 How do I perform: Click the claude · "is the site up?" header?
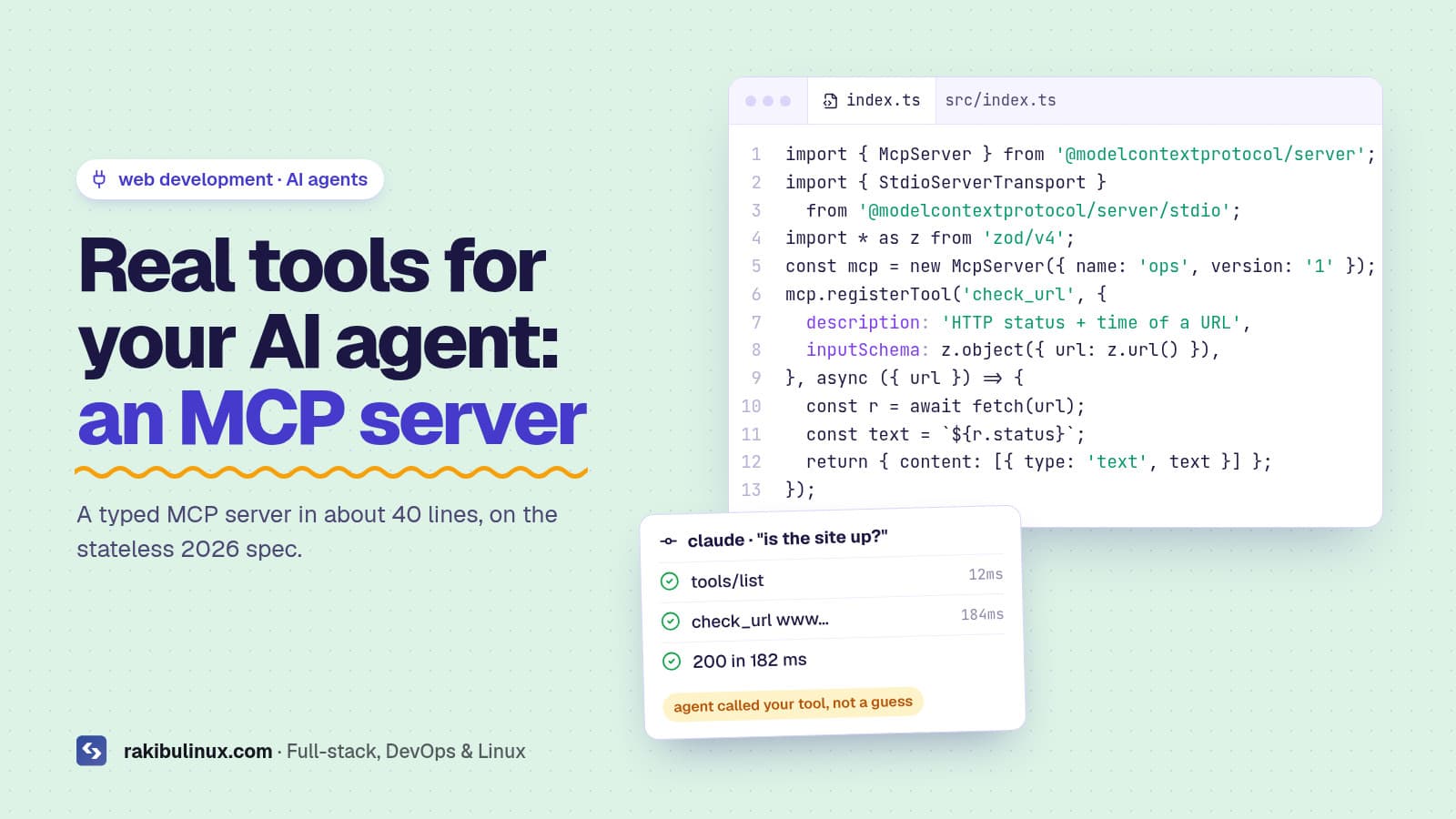[787, 538]
